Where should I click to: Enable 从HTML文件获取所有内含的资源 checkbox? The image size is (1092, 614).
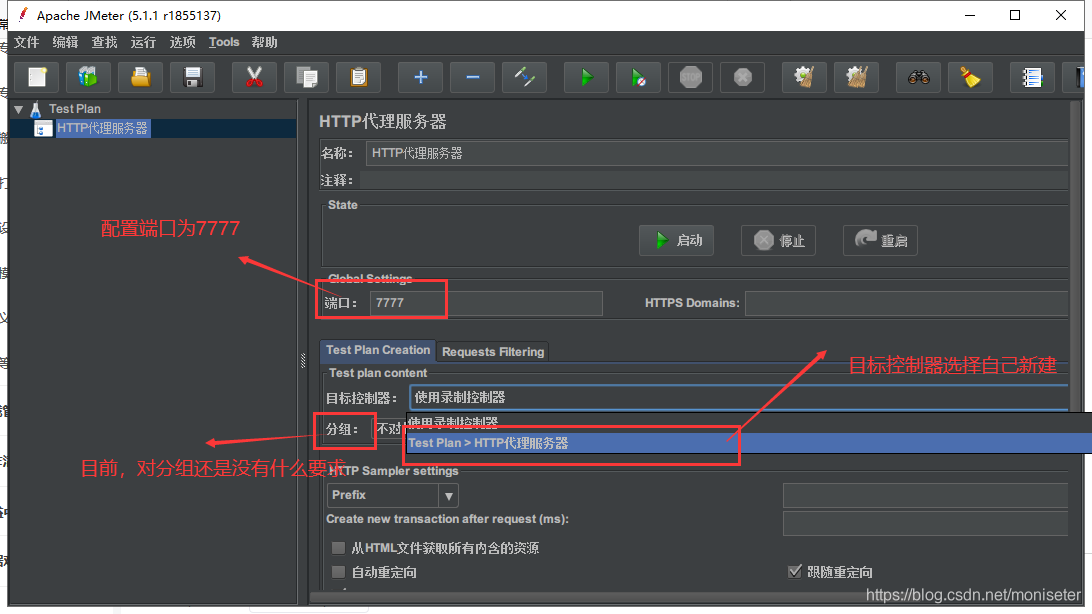[x=338, y=548]
